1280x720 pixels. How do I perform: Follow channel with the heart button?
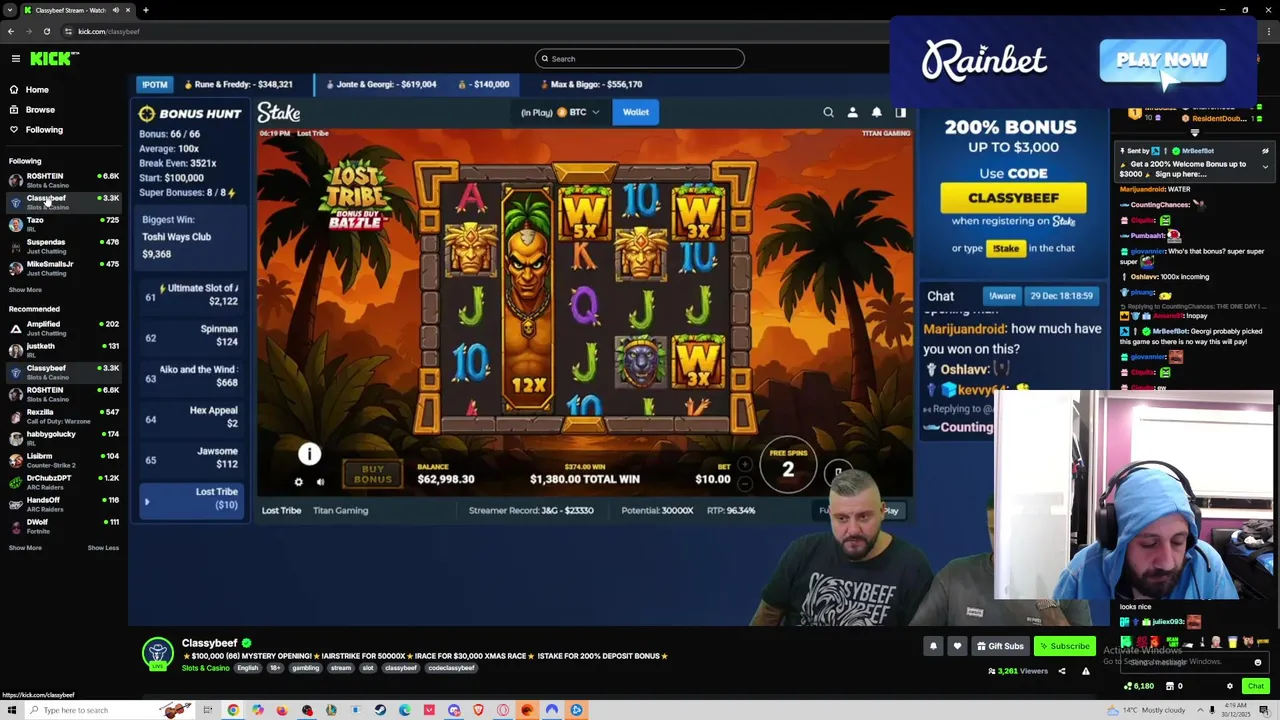click(x=957, y=646)
